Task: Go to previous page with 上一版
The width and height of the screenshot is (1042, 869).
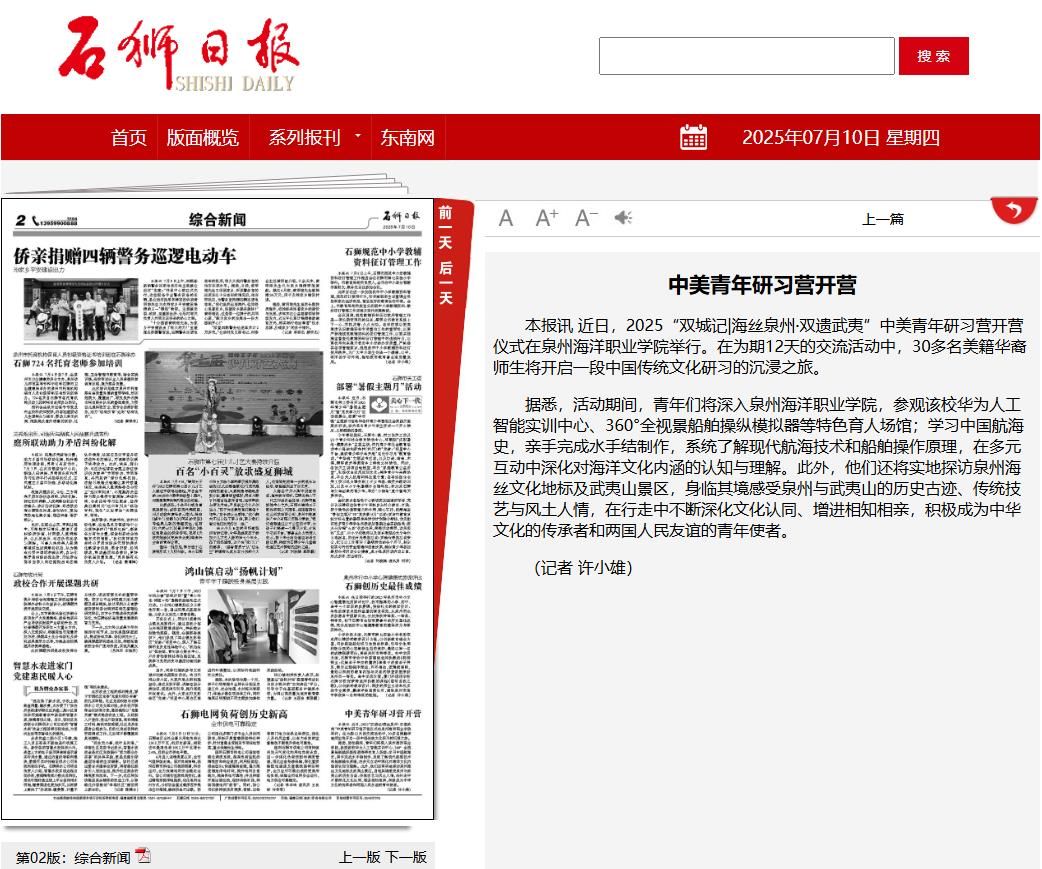Action: (359, 857)
